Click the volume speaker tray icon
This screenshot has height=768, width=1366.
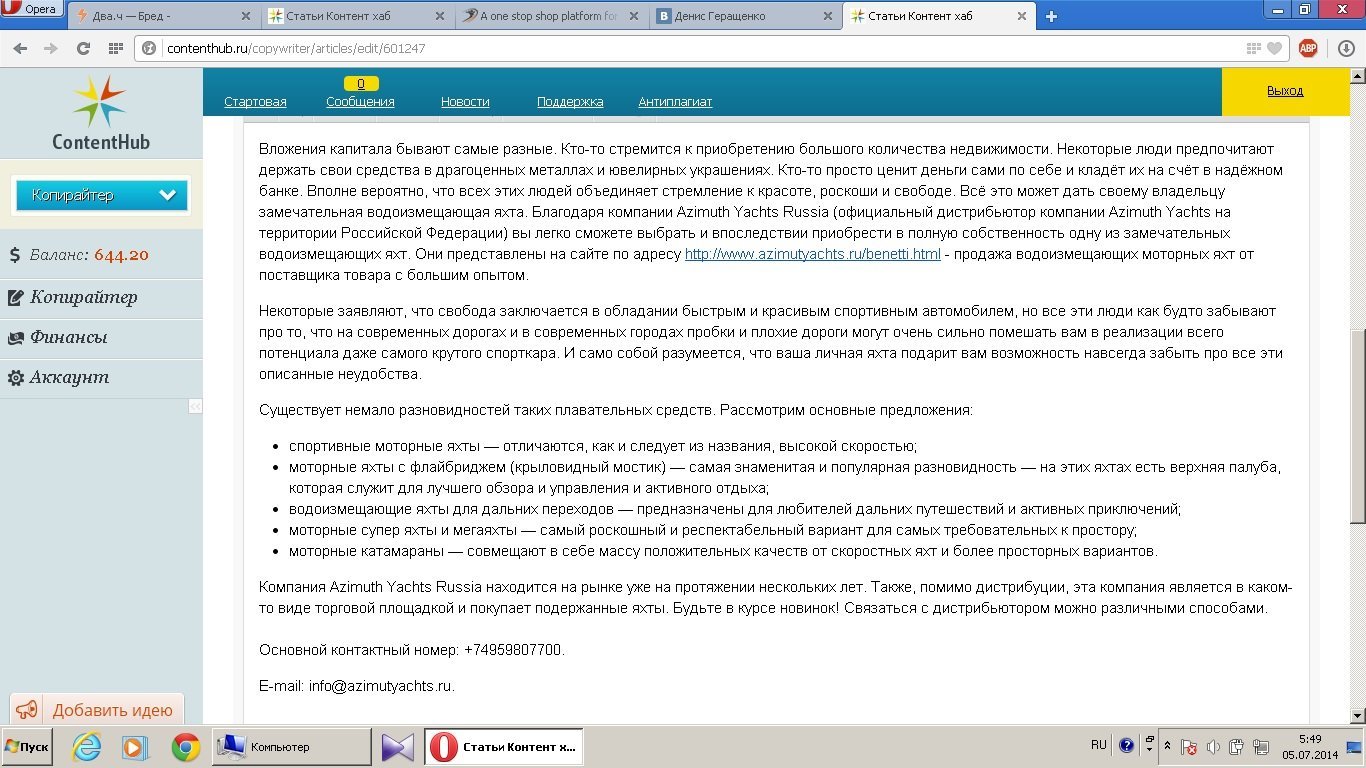pos(1213,747)
